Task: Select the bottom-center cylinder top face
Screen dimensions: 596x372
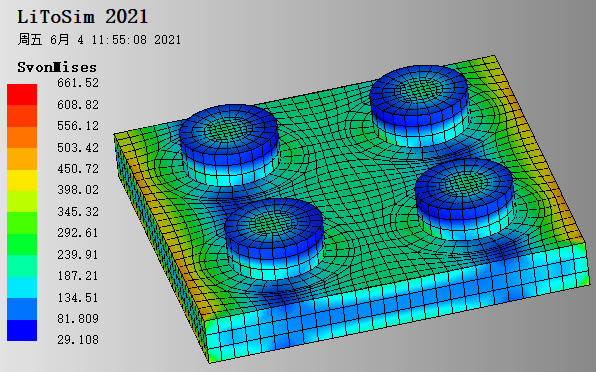Action: (x=274, y=224)
